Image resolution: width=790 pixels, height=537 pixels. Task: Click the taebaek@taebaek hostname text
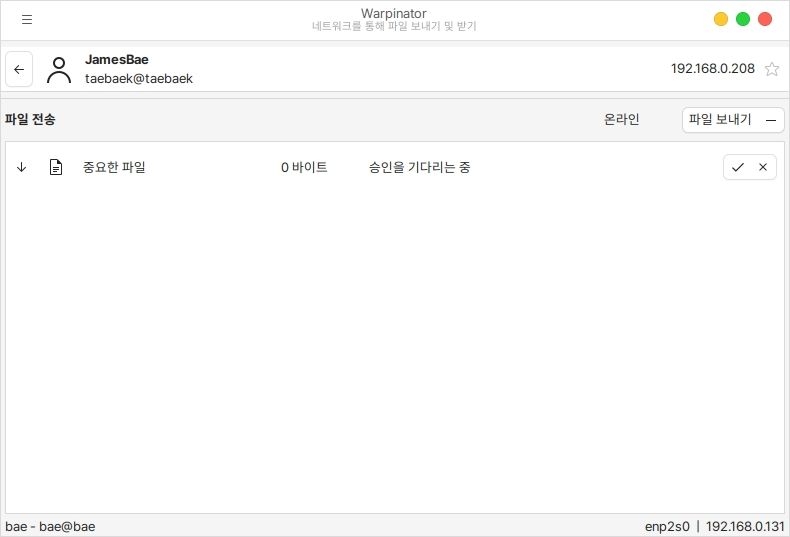[x=139, y=78]
